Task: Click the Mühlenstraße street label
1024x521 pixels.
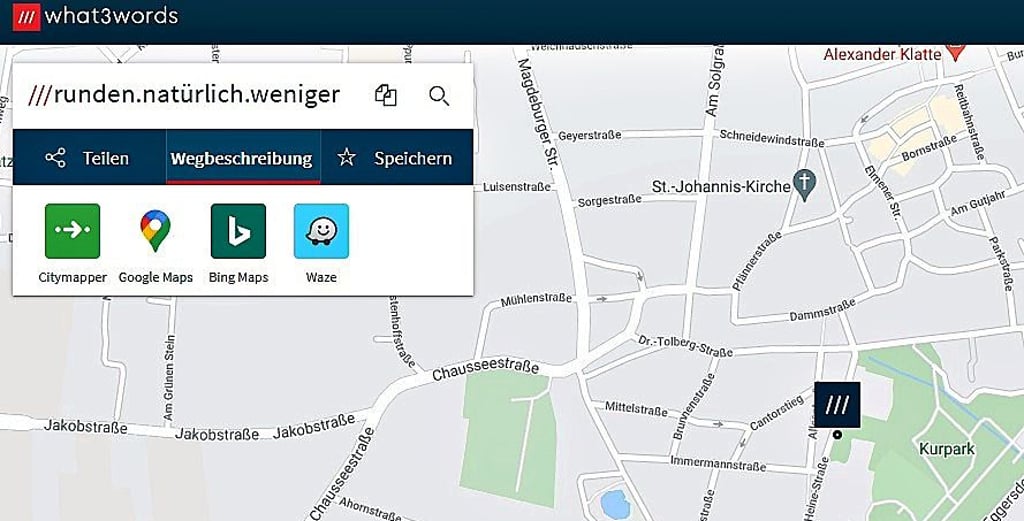Action: pyautogui.click(x=536, y=300)
